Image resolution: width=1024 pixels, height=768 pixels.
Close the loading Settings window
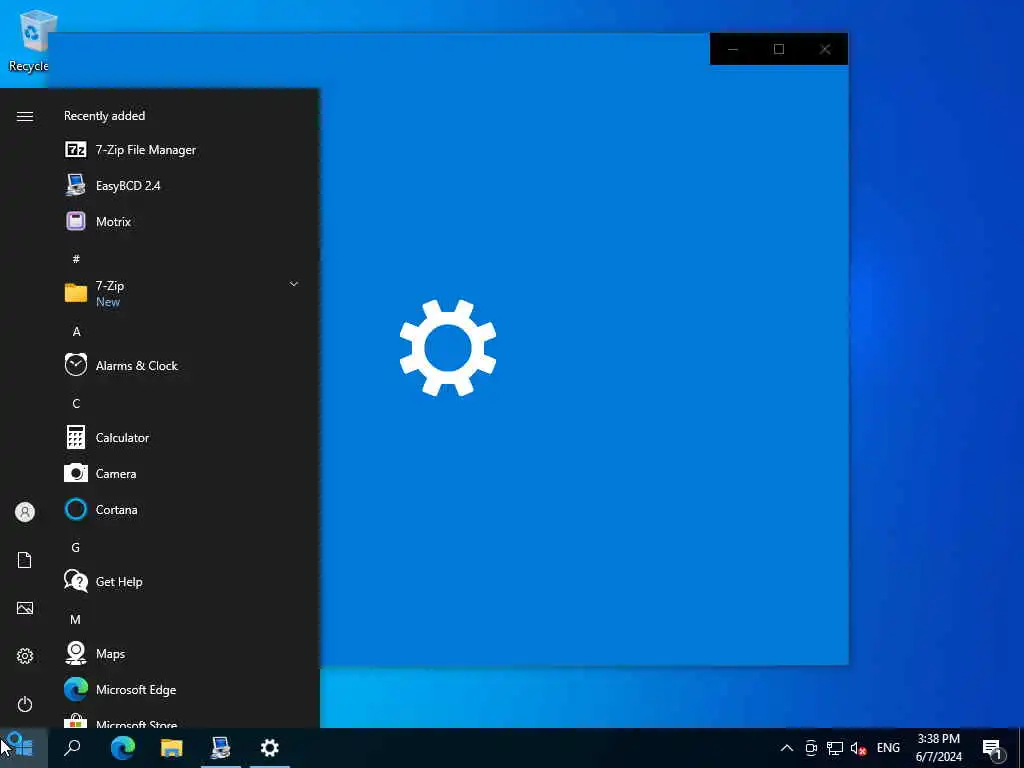pos(825,49)
